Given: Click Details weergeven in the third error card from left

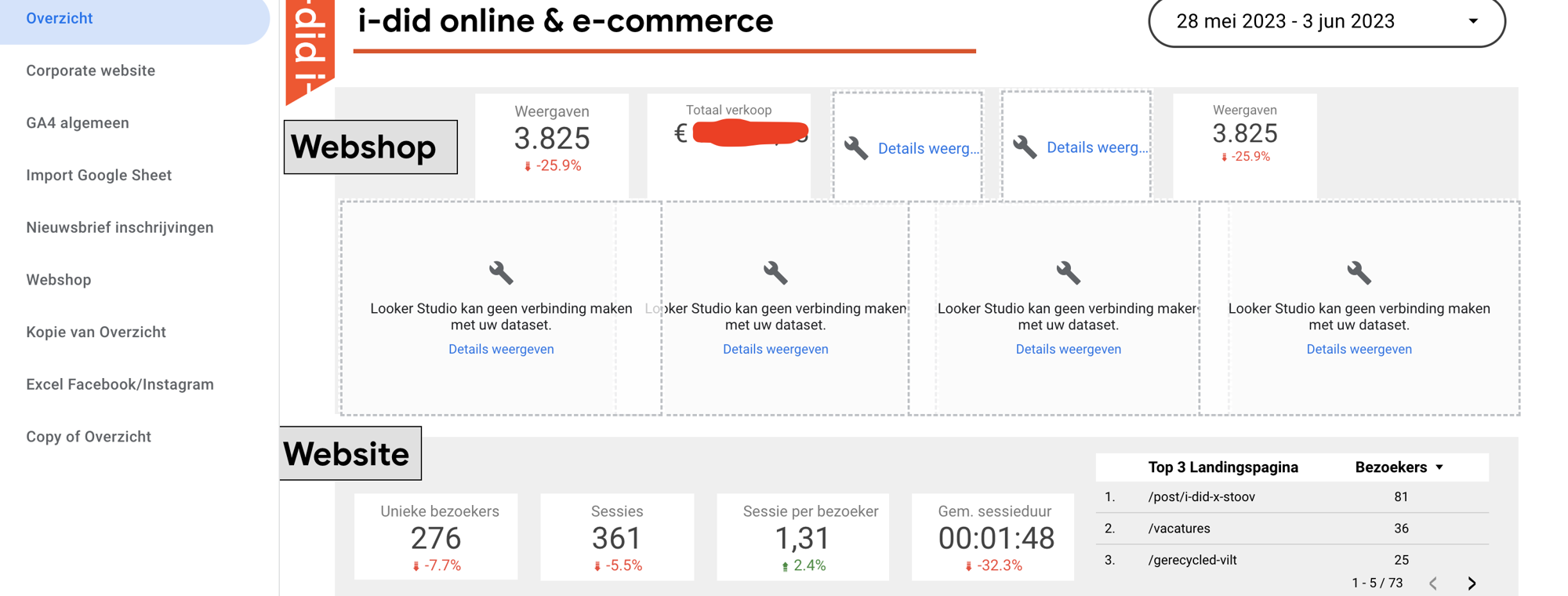Looking at the screenshot, I should tap(1069, 349).
